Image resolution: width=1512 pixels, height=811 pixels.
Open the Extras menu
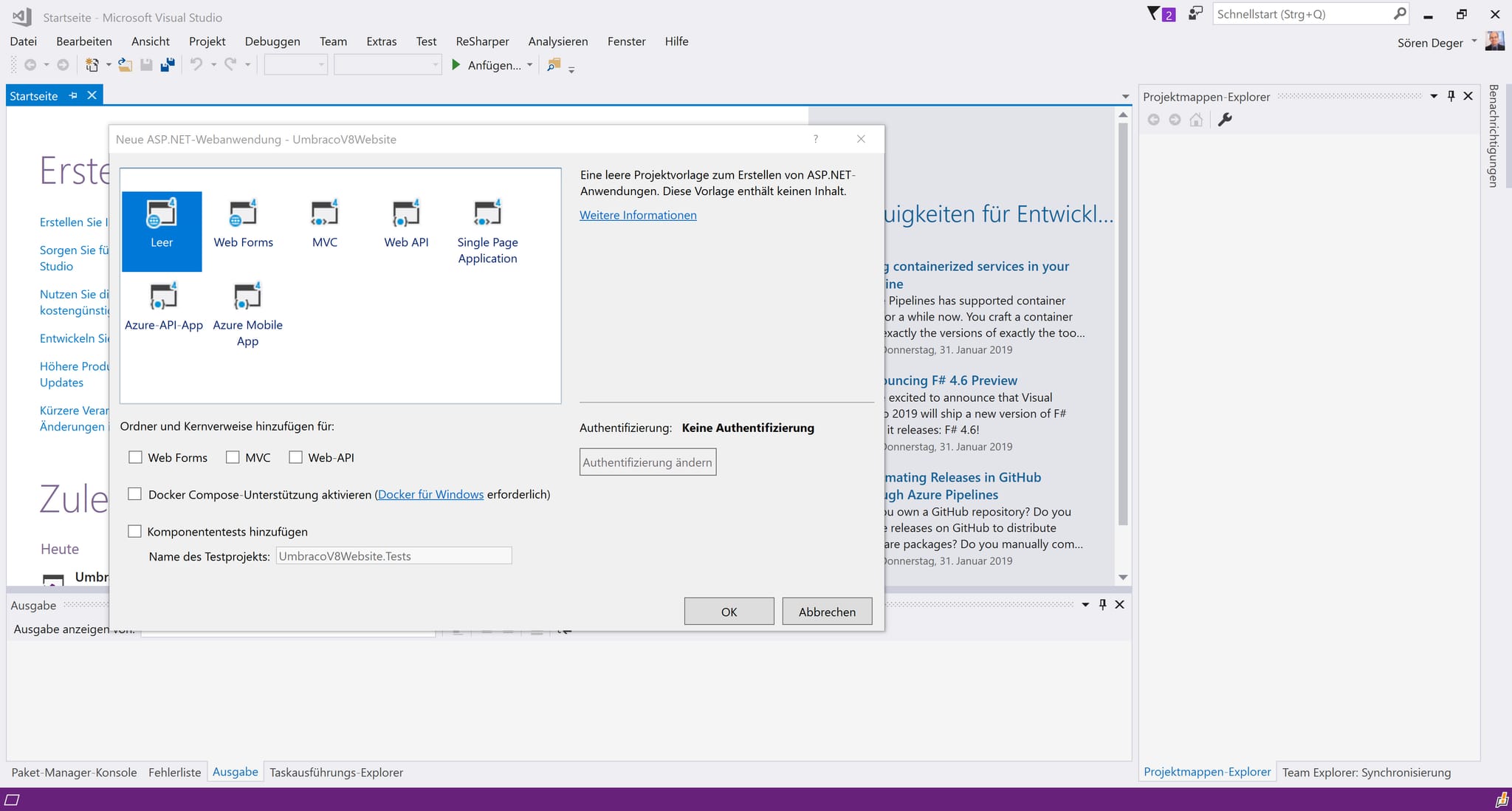(x=382, y=41)
